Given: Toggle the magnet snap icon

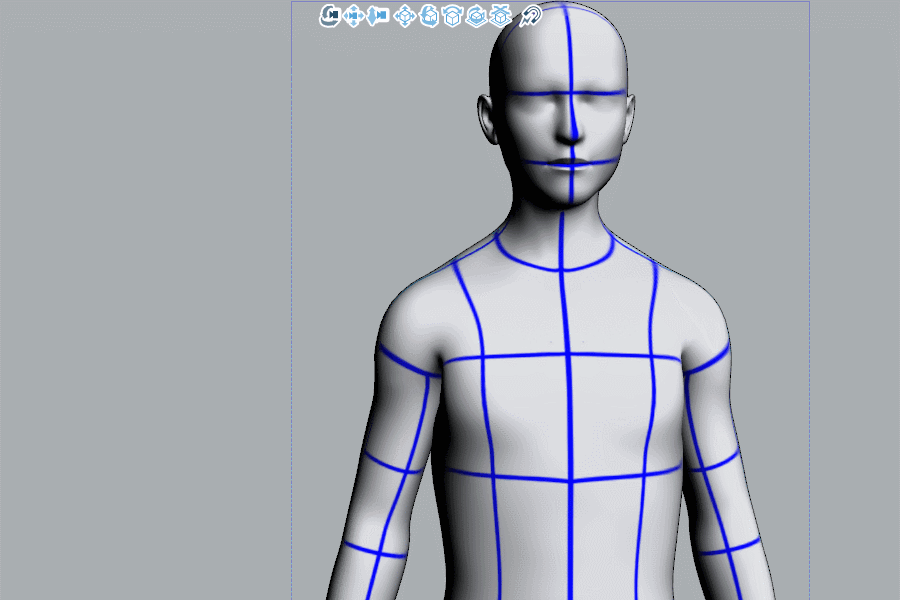Looking at the screenshot, I should [530, 16].
